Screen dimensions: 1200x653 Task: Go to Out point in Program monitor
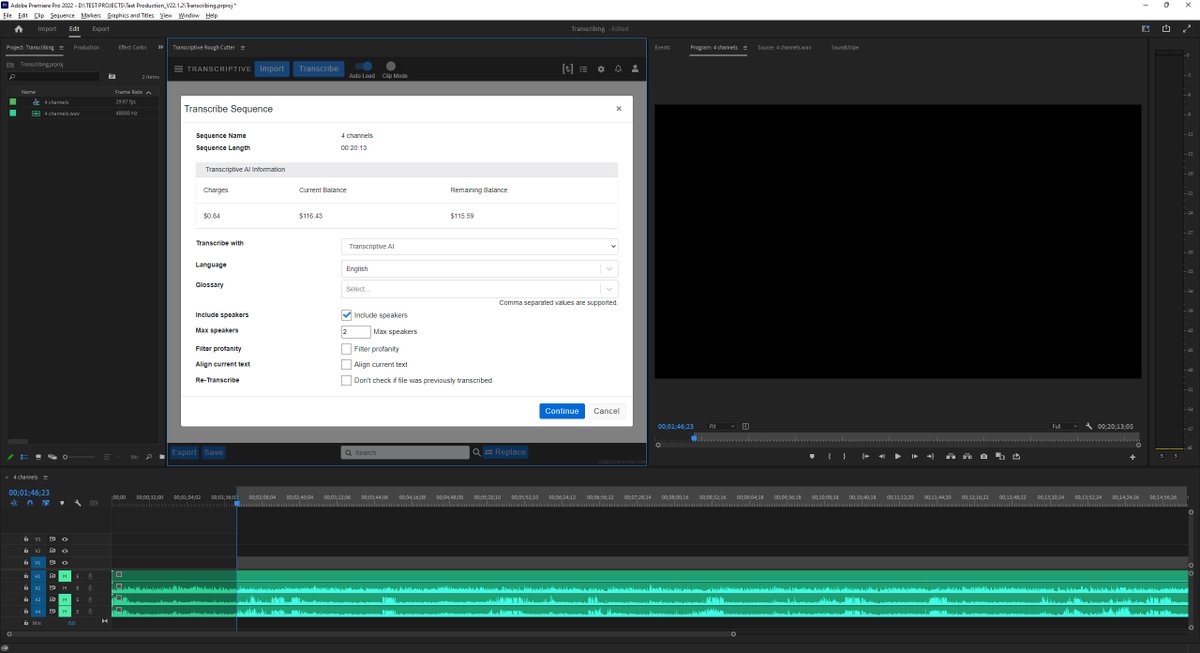pos(931,457)
